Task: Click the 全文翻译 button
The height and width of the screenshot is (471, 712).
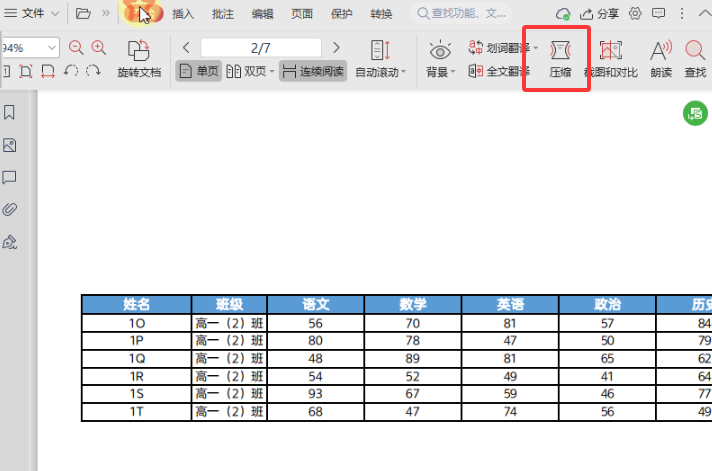Action: (x=499, y=71)
